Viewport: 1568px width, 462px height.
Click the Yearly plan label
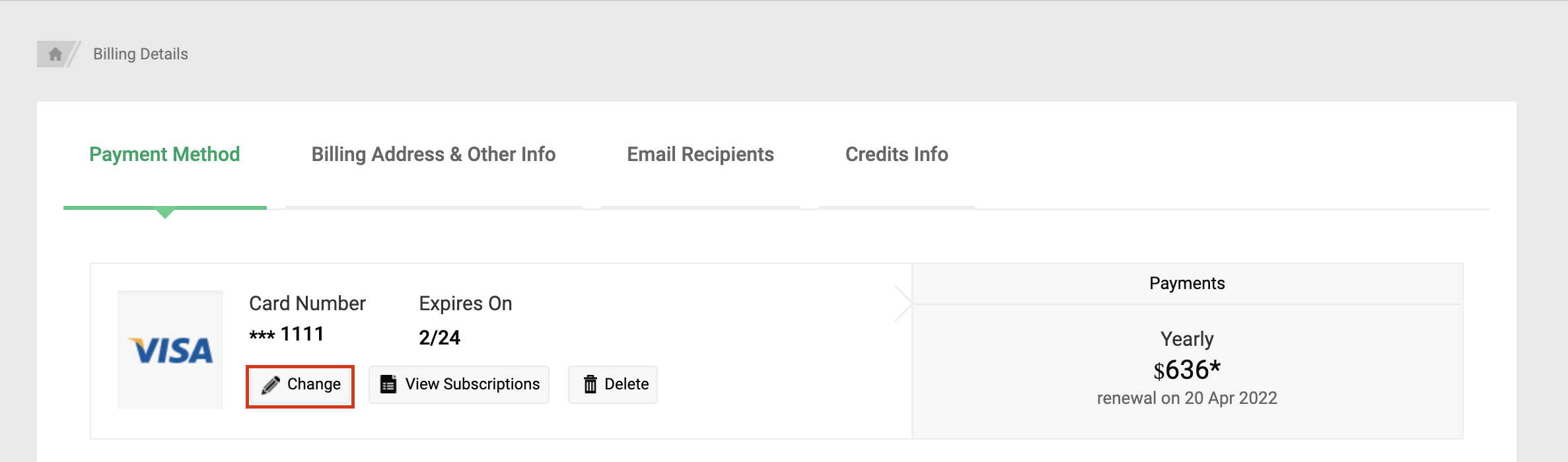pyautogui.click(x=1187, y=339)
